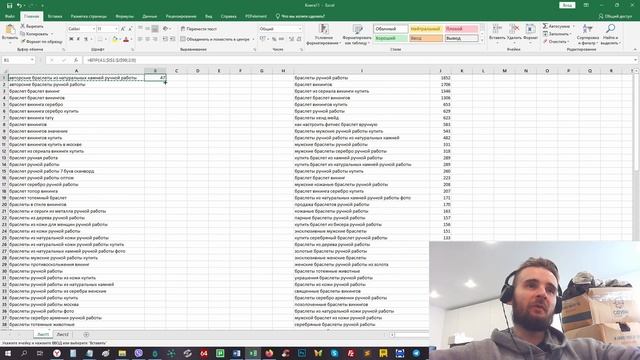Viewport: 640px width, 360px height.
Task: Open Firefox from the taskbar
Action: (x=269, y=353)
